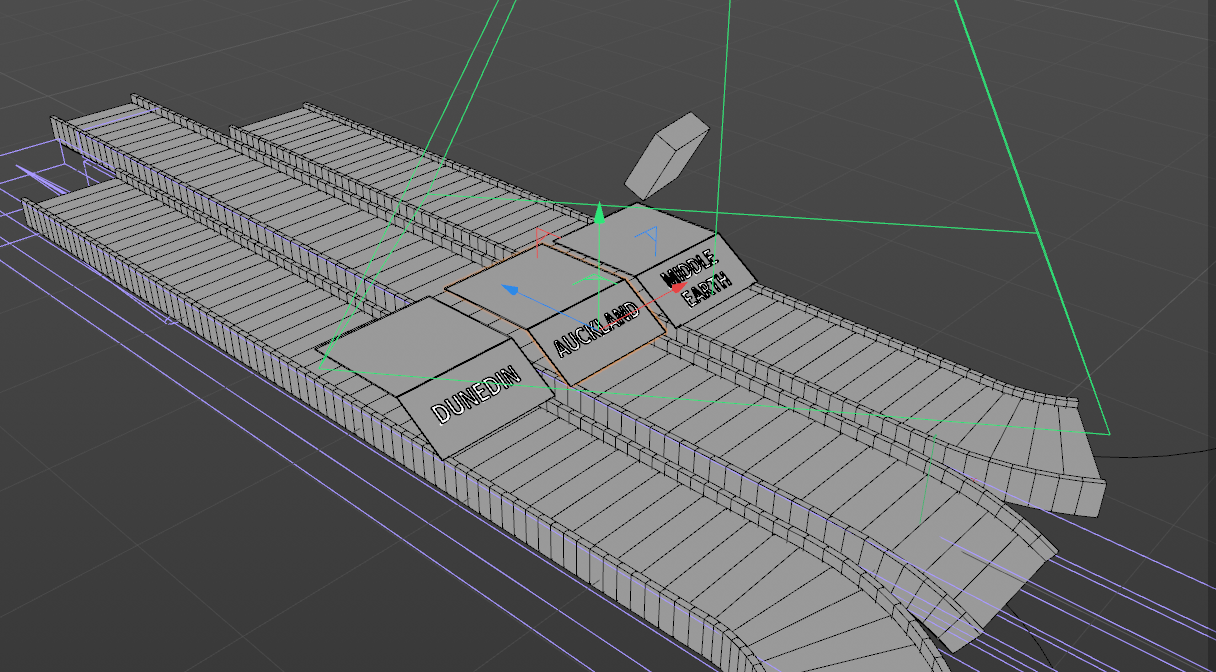
Task: Select the floating tilted box object
Action: tap(666, 154)
